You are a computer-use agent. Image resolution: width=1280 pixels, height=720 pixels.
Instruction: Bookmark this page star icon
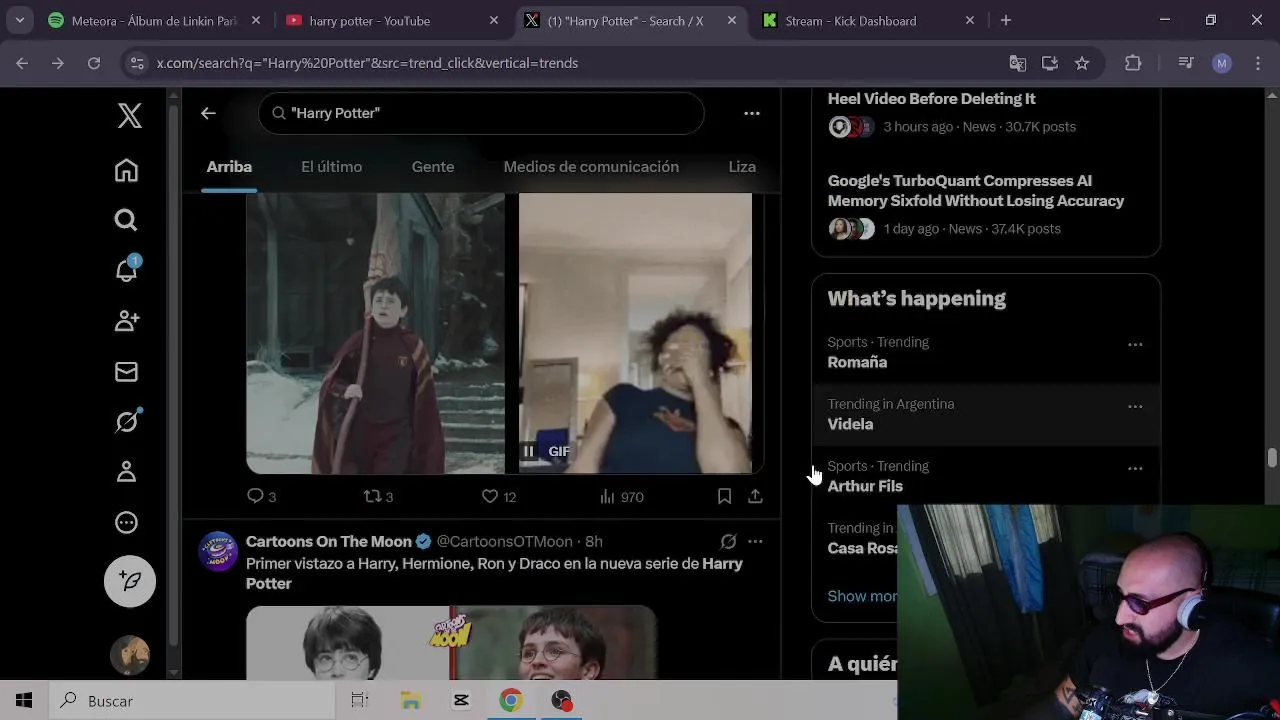(1082, 63)
